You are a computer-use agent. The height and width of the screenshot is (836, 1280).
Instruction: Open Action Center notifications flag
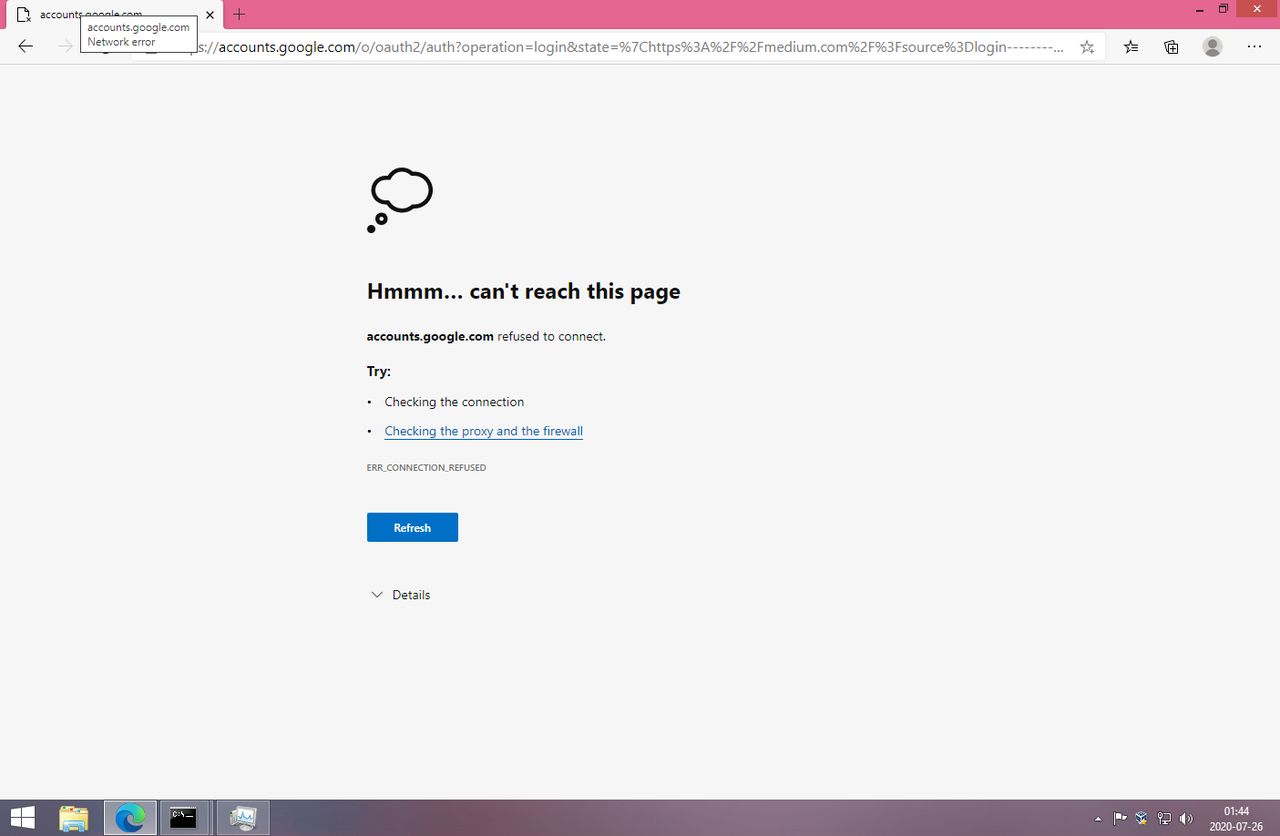pos(1119,817)
